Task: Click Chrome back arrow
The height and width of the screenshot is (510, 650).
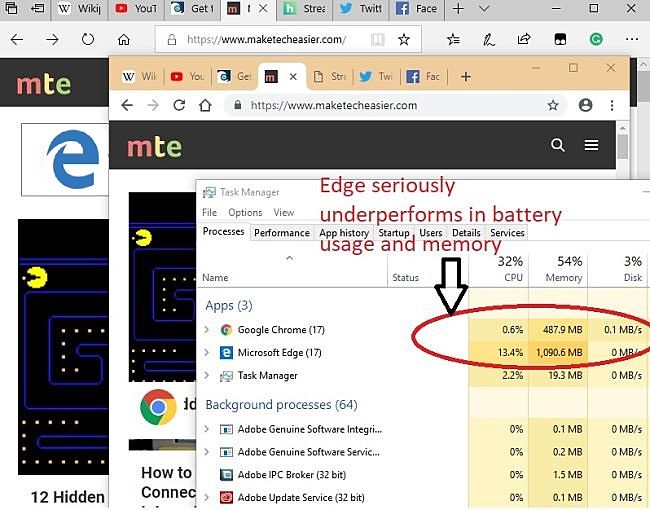Action: 127,105
